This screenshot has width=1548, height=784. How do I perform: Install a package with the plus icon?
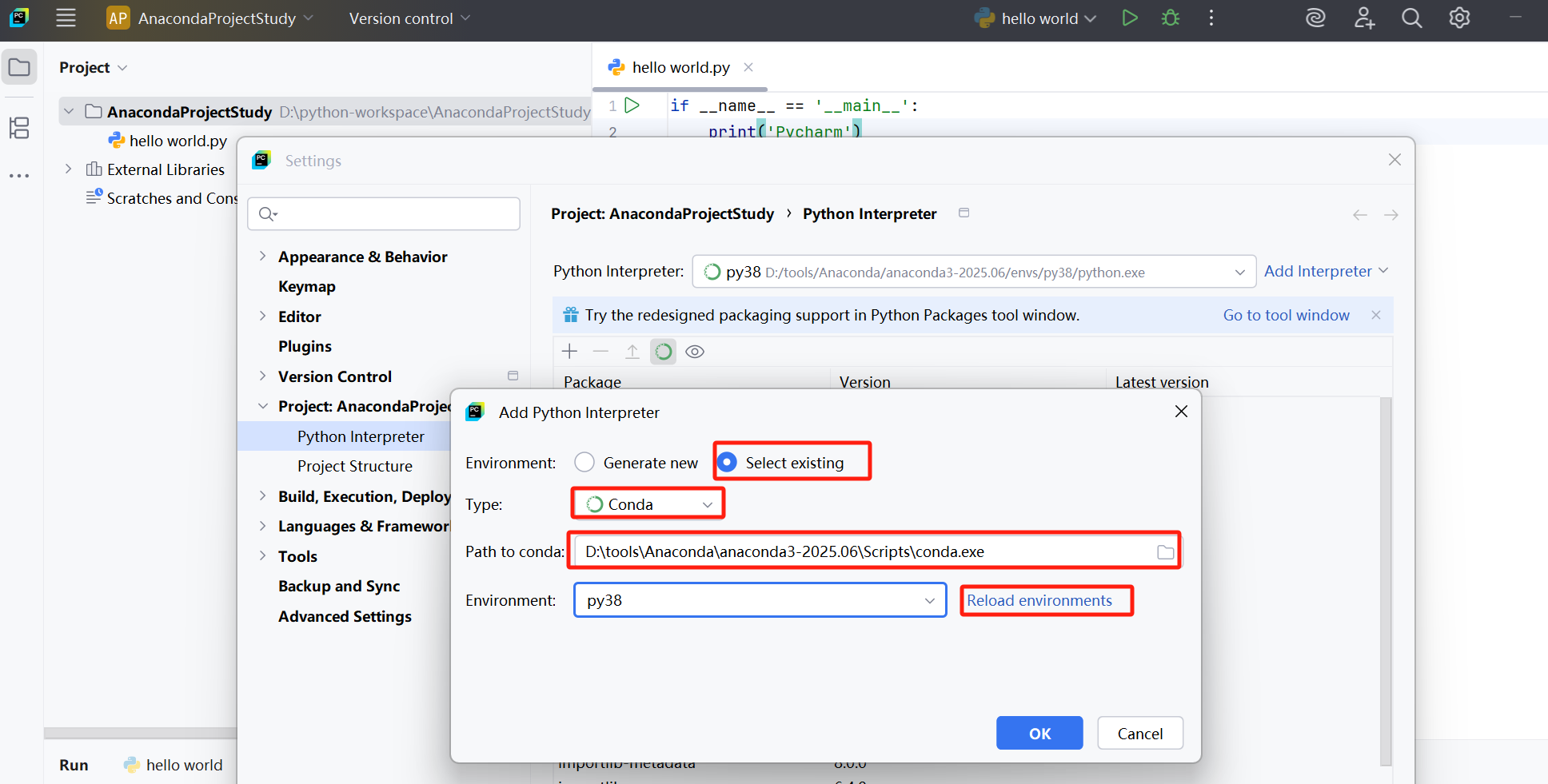click(569, 352)
